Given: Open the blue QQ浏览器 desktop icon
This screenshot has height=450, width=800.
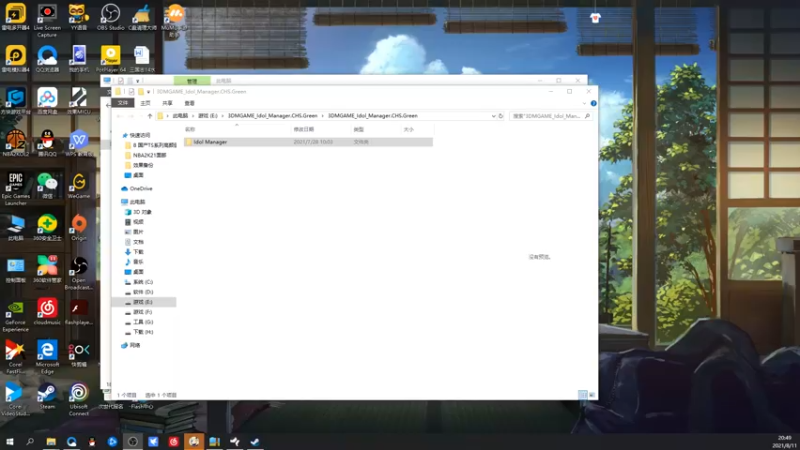Looking at the screenshot, I should click(47, 59).
